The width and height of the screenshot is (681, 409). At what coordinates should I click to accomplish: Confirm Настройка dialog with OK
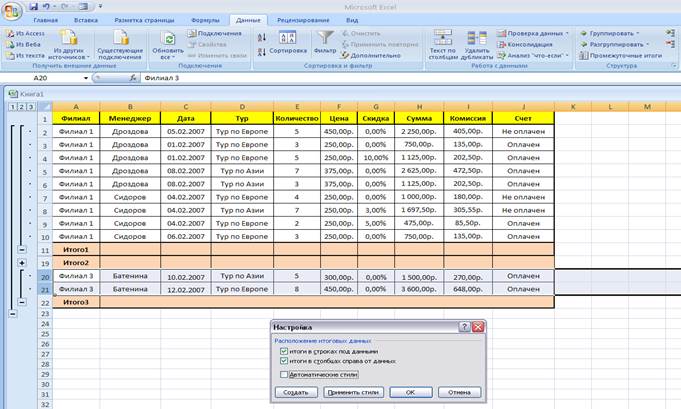pyautogui.click(x=410, y=392)
